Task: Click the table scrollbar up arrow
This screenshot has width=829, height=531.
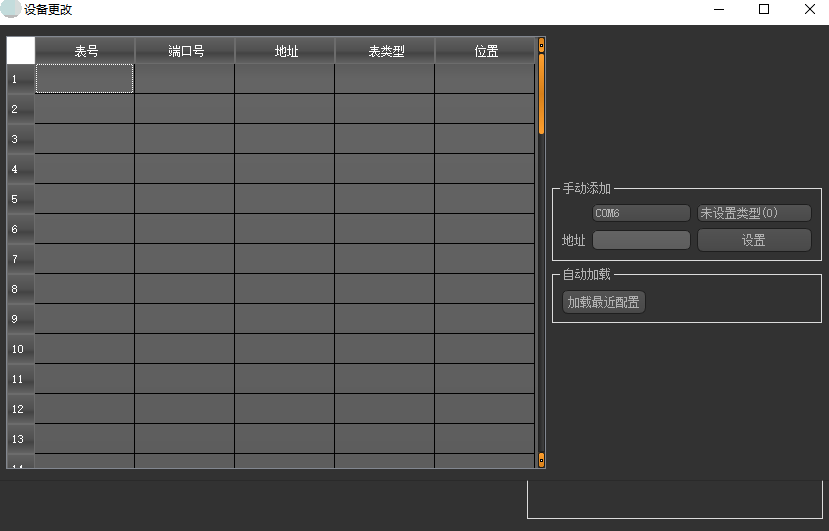Action: click(x=541, y=45)
